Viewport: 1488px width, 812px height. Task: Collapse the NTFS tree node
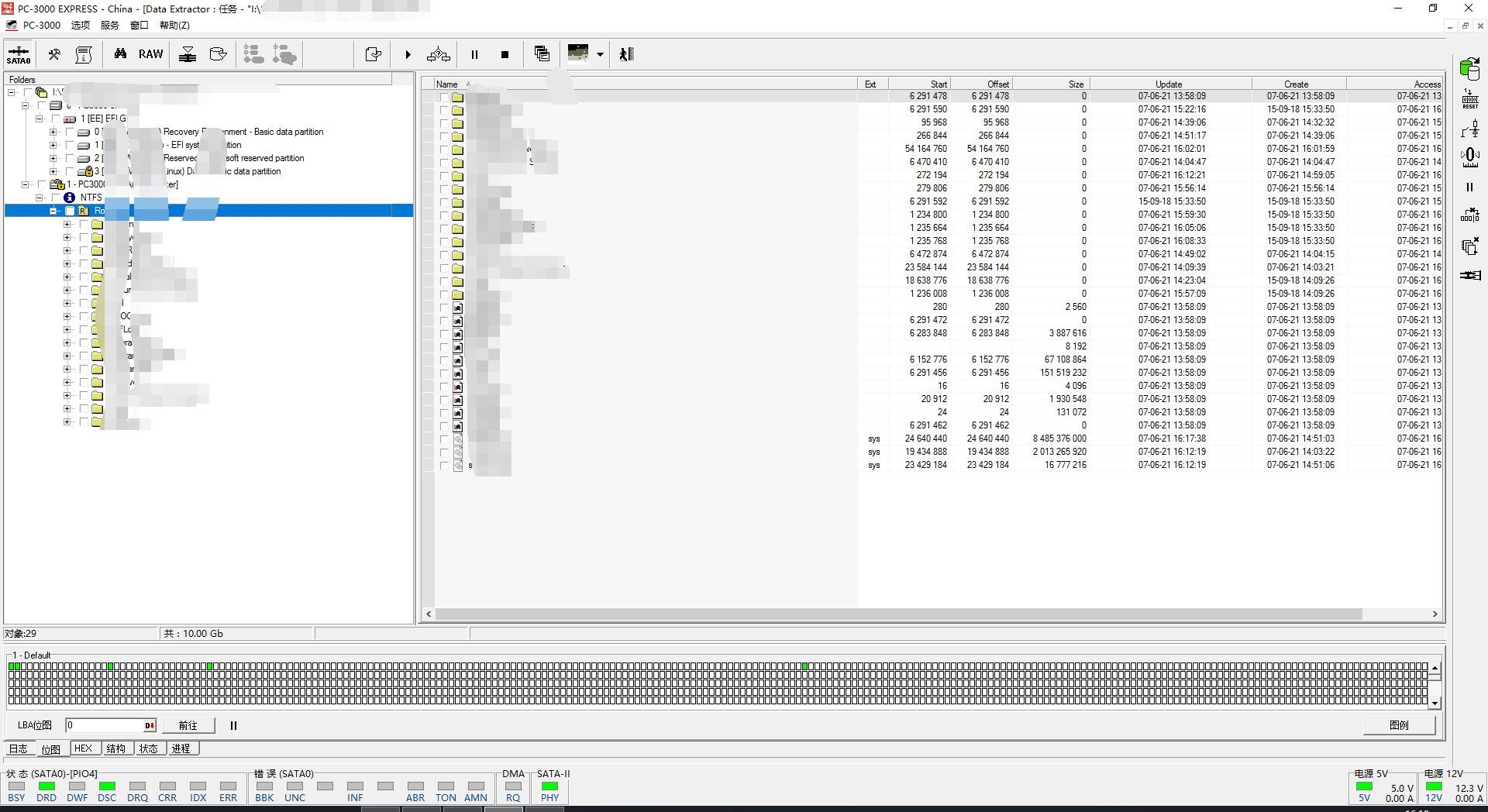click(39, 198)
